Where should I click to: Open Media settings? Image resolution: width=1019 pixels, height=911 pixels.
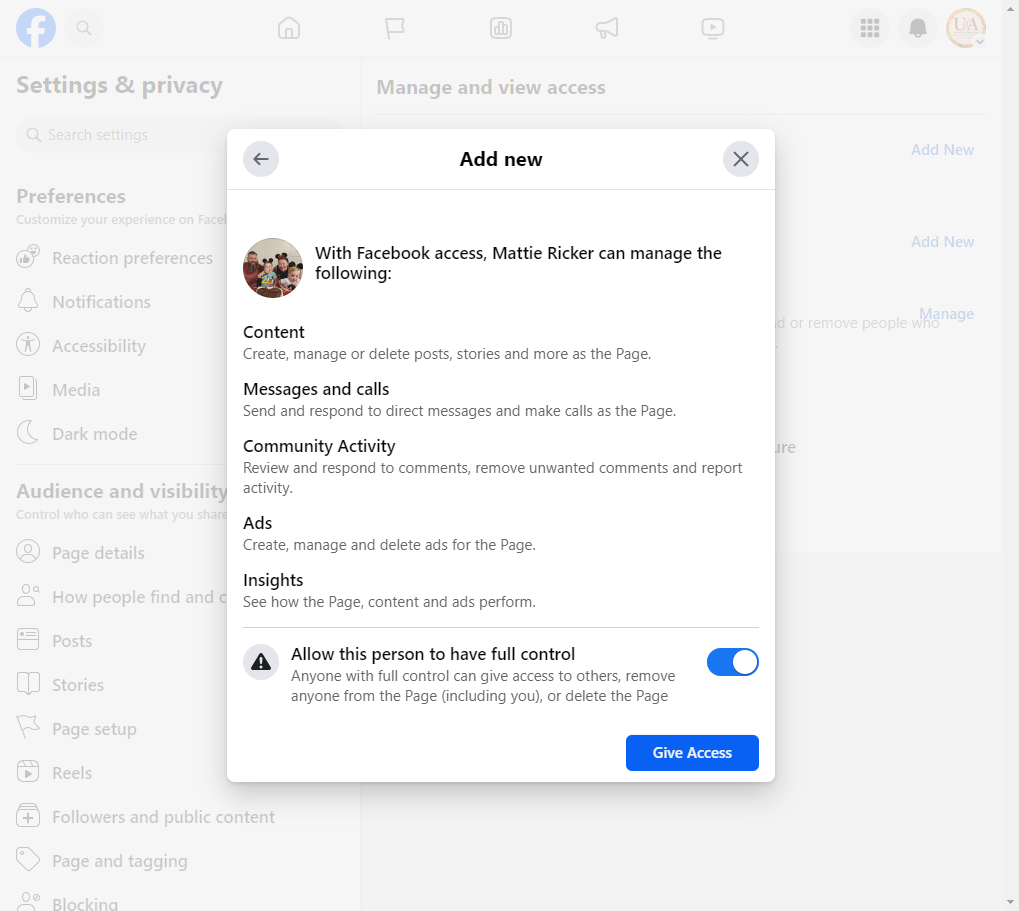coord(76,390)
